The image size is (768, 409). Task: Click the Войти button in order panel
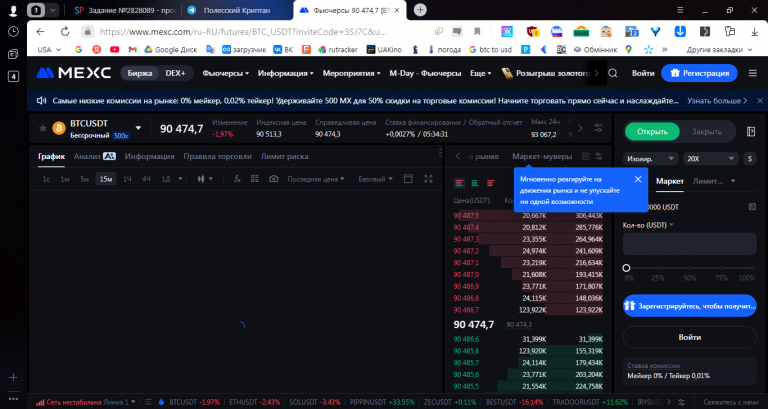click(x=689, y=337)
